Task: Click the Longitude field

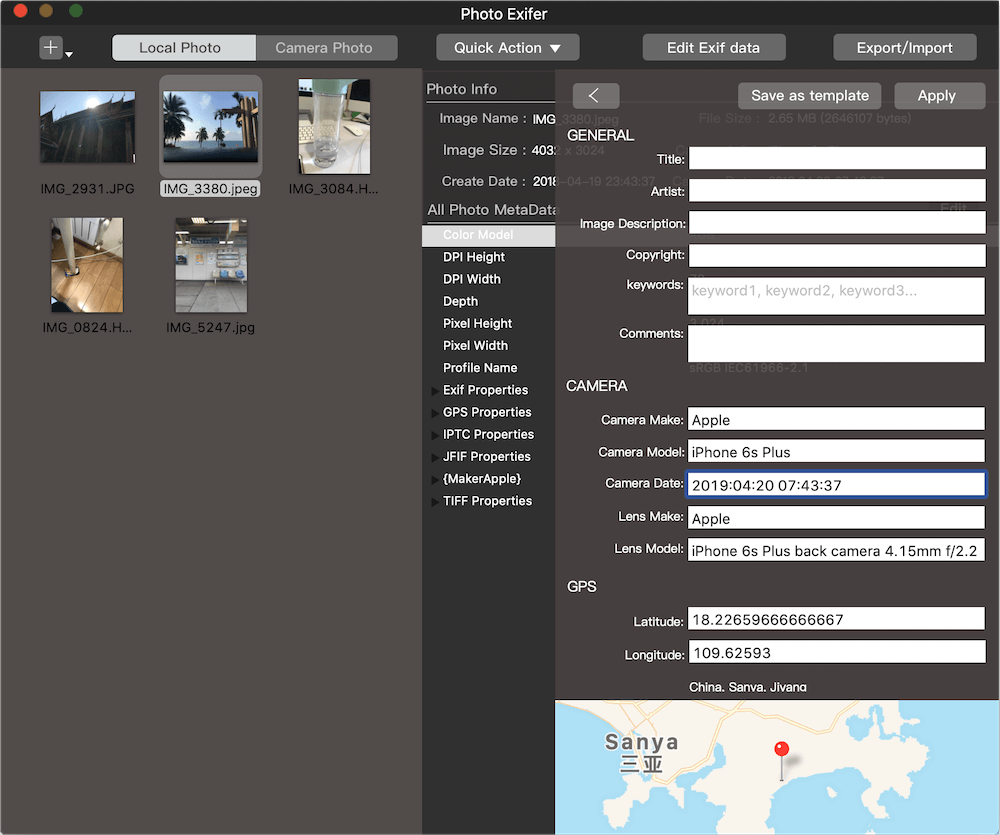Action: [836, 652]
